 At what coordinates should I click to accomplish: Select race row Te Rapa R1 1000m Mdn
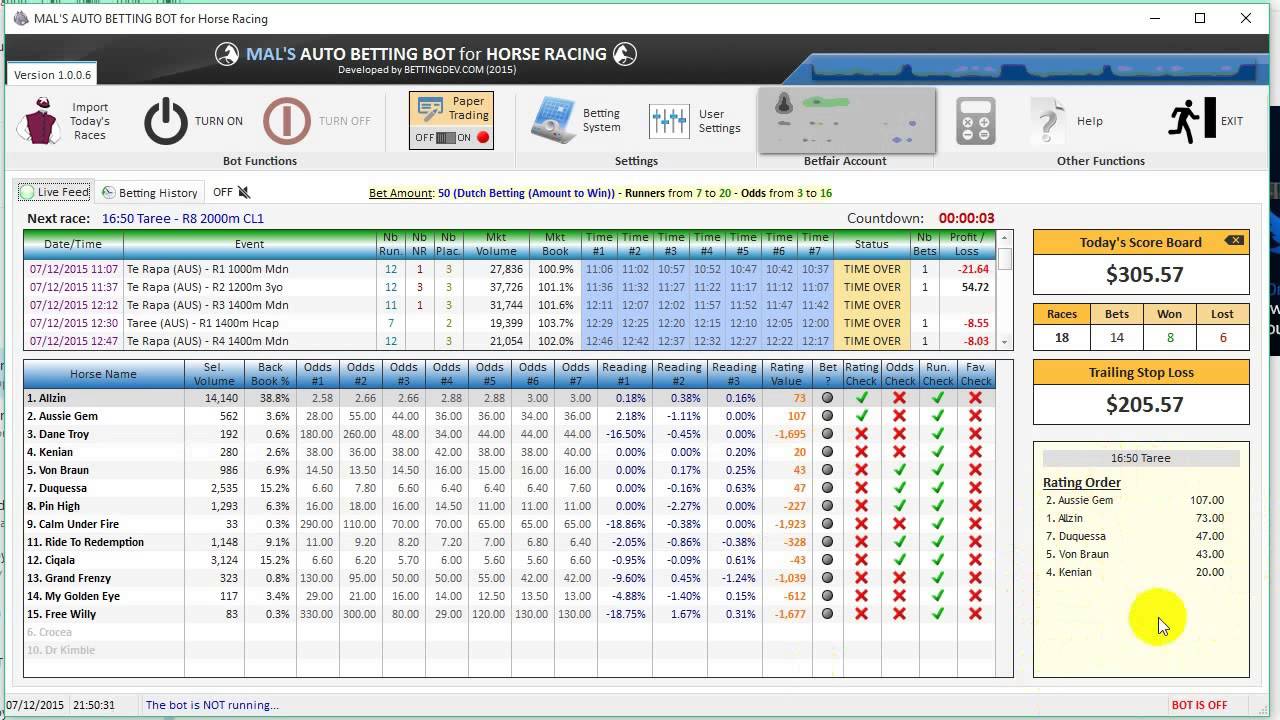pos(510,269)
